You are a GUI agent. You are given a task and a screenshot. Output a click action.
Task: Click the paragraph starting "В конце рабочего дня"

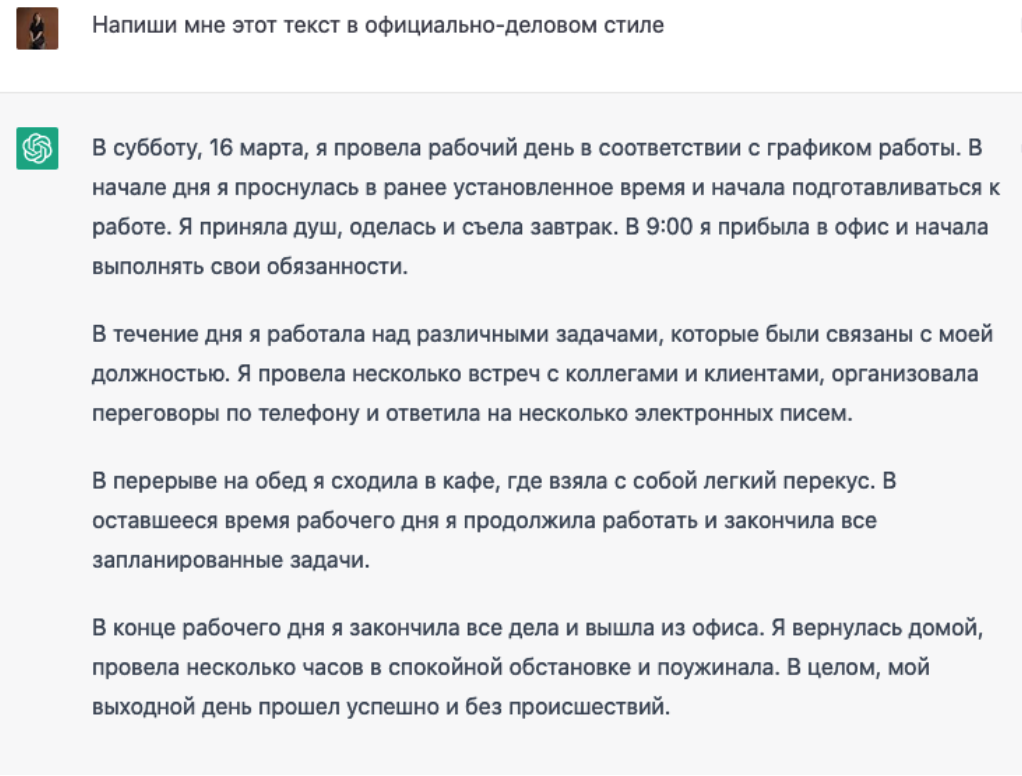pyautogui.click(x=540, y=667)
